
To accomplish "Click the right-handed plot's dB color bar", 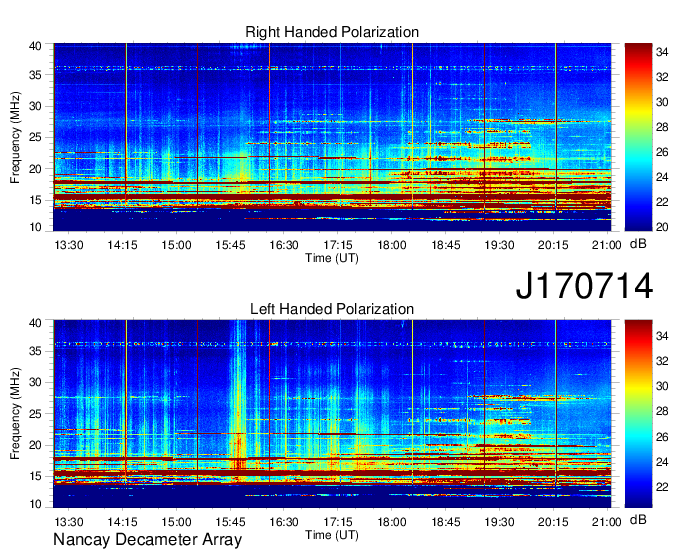I will [x=638, y=137].
